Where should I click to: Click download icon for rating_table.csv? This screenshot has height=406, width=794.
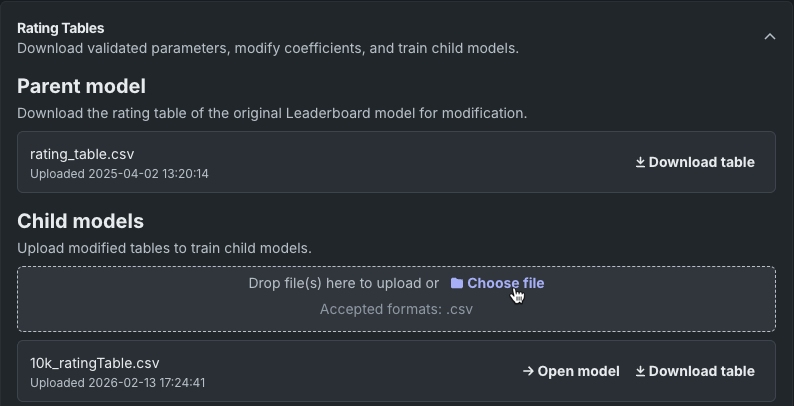point(640,162)
